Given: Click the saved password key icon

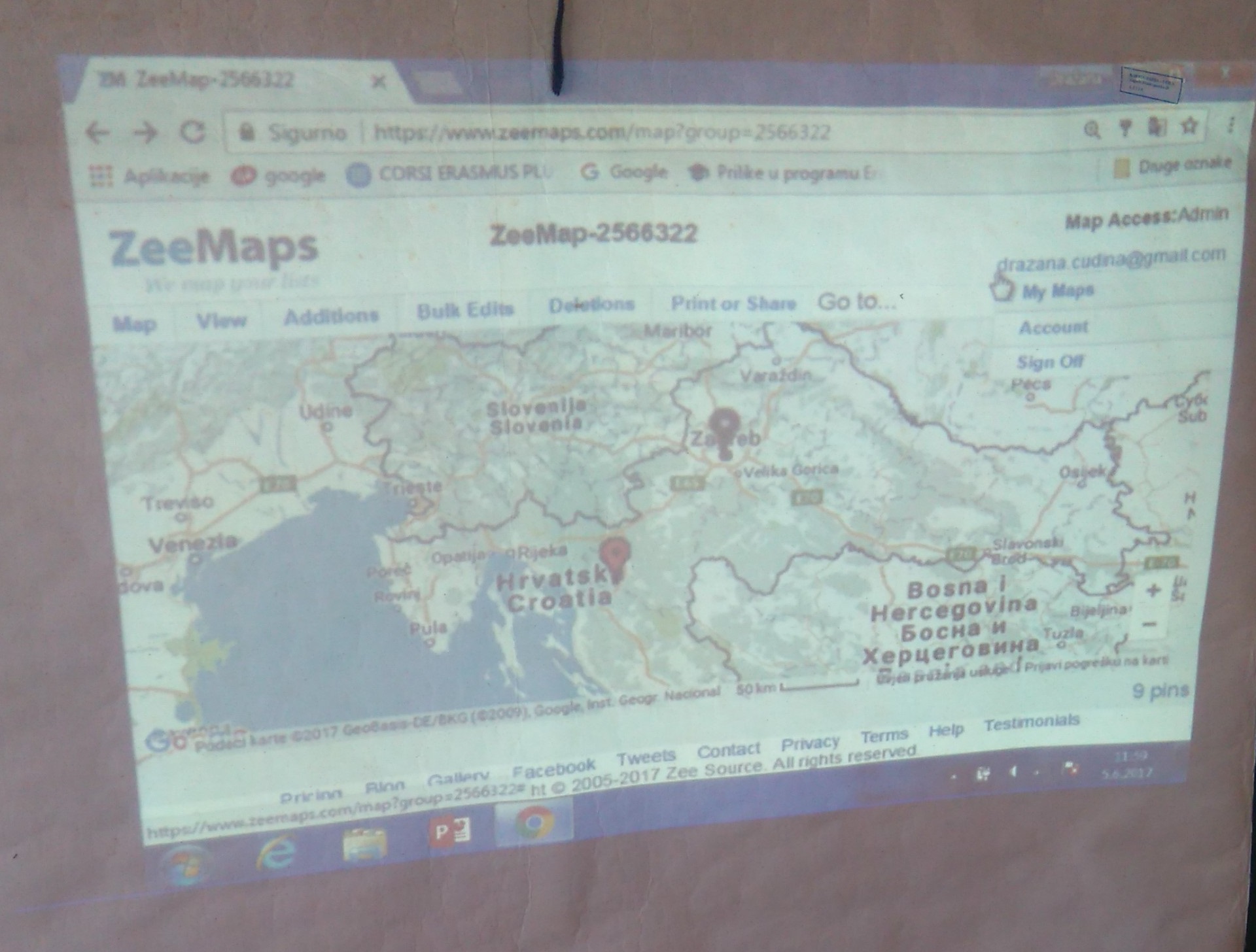Looking at the screenshot, I should coord(1125,128).
